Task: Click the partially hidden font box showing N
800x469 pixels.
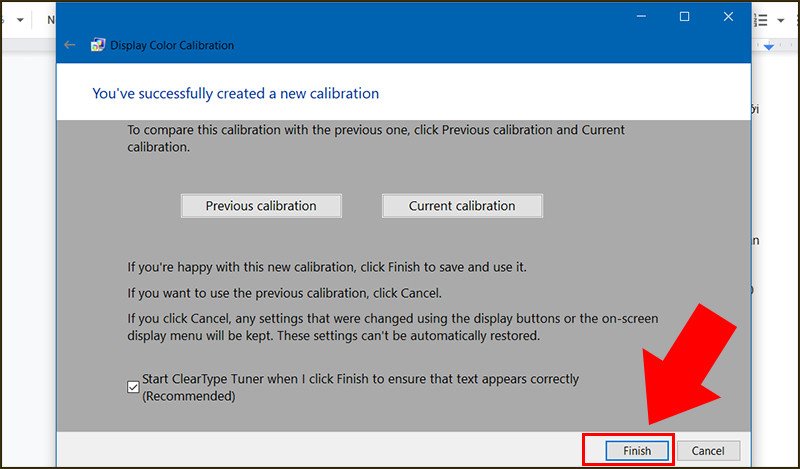Action: 49,19
